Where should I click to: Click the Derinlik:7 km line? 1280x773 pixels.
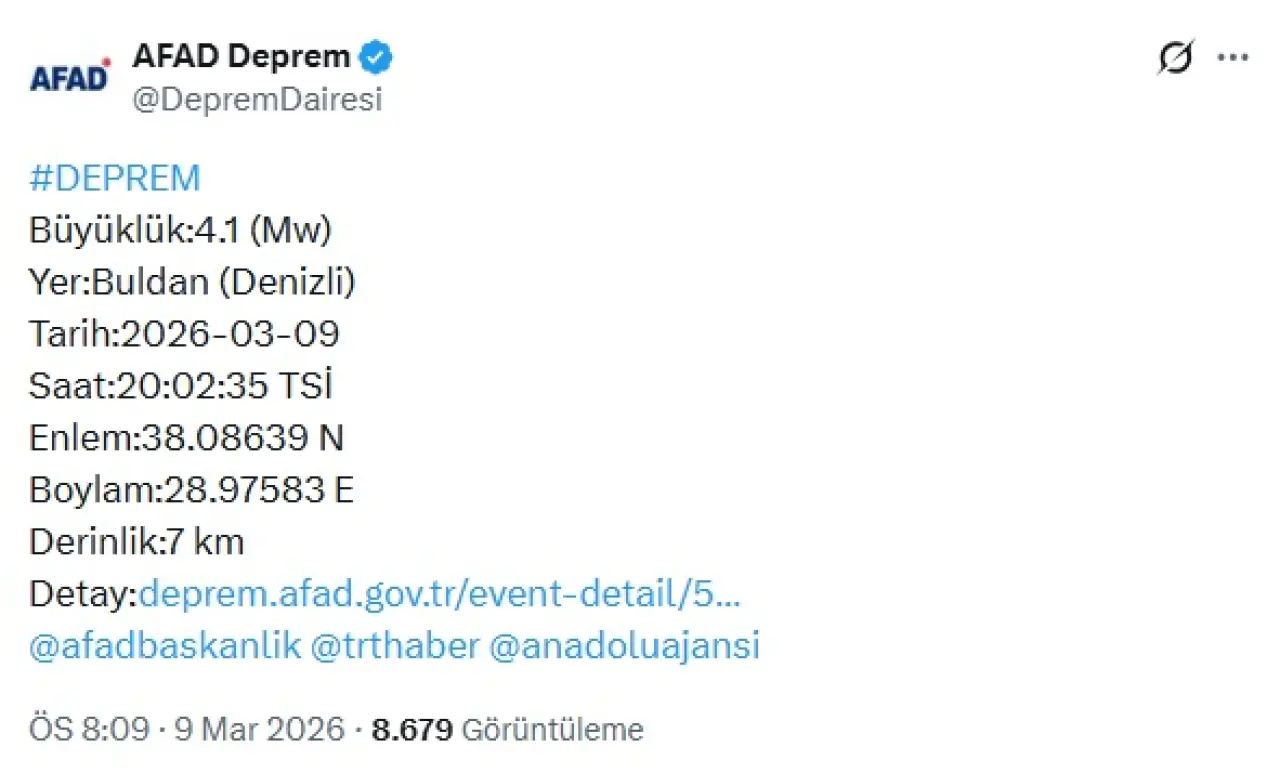[136, 542]
